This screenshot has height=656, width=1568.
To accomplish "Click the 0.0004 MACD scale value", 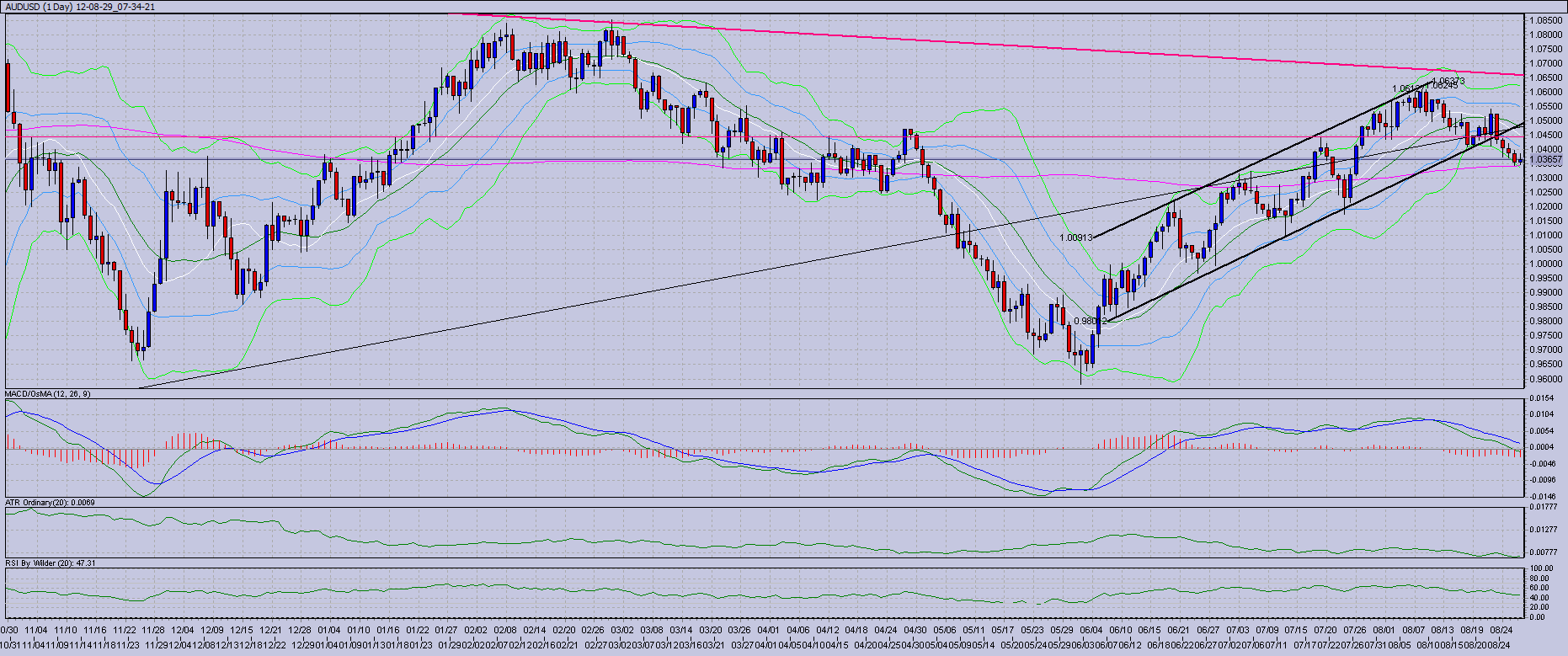I will [1542, 447].
